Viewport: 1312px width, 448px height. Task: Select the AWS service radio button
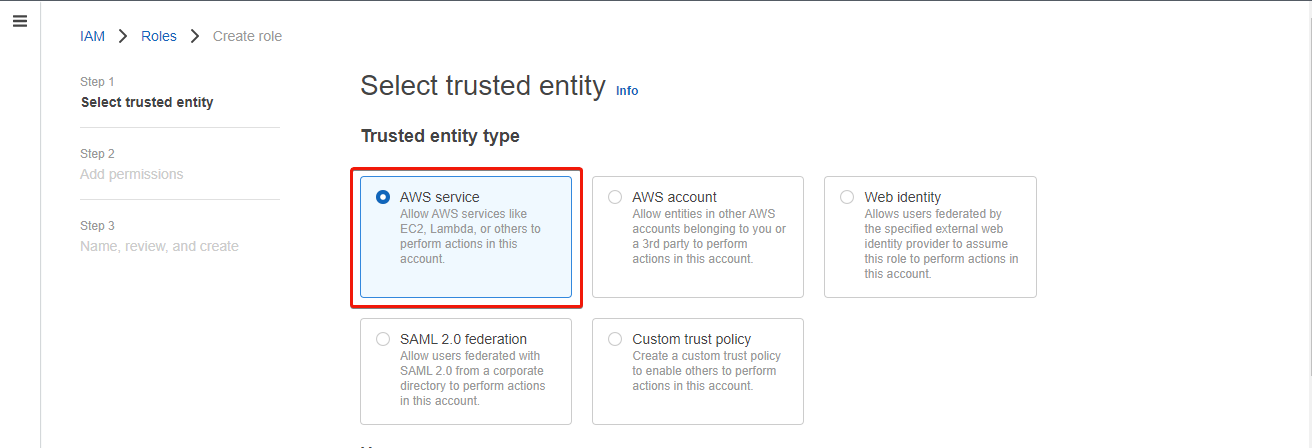click(383, 197)
